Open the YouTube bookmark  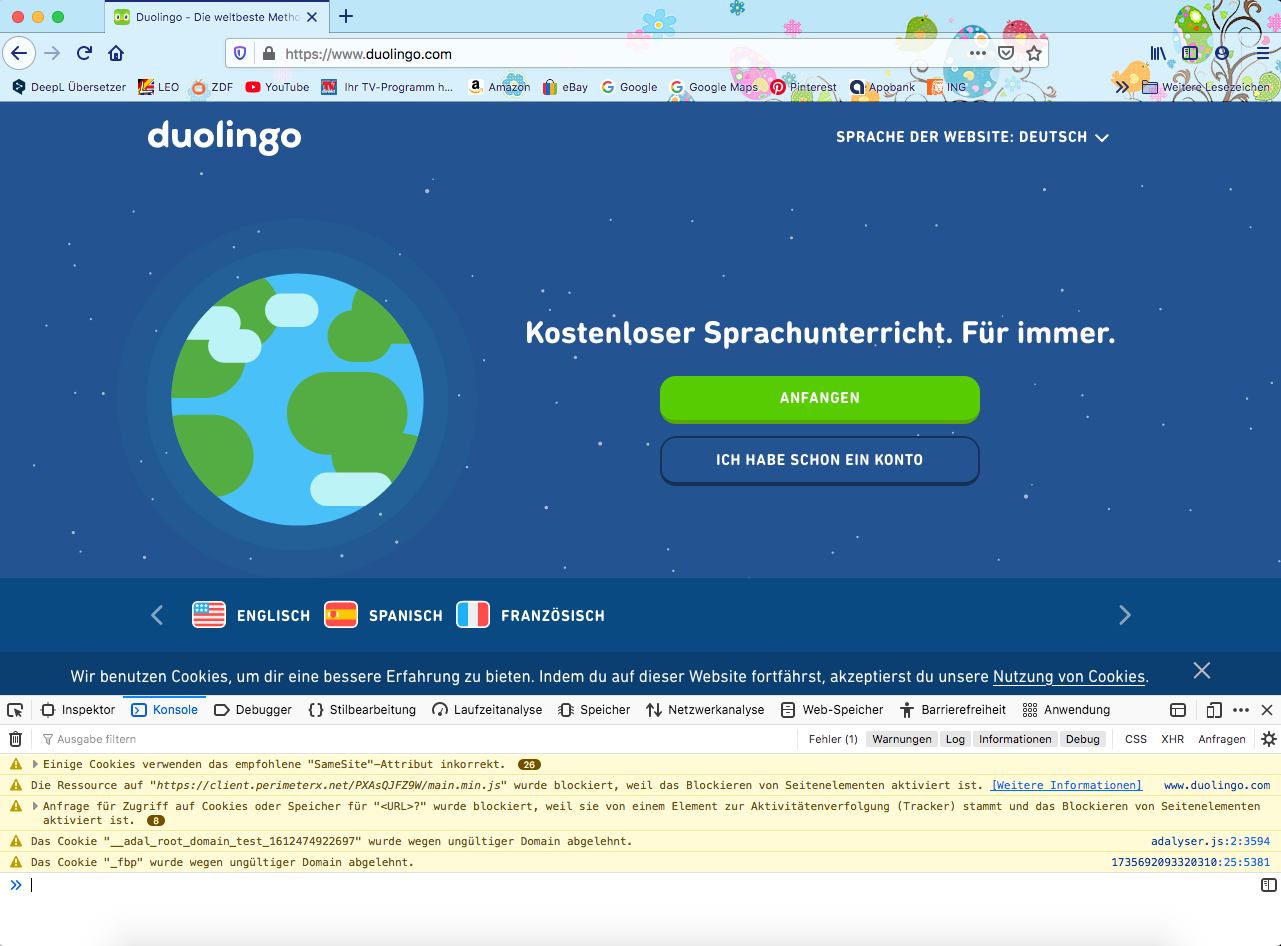(x=277, y=87)
